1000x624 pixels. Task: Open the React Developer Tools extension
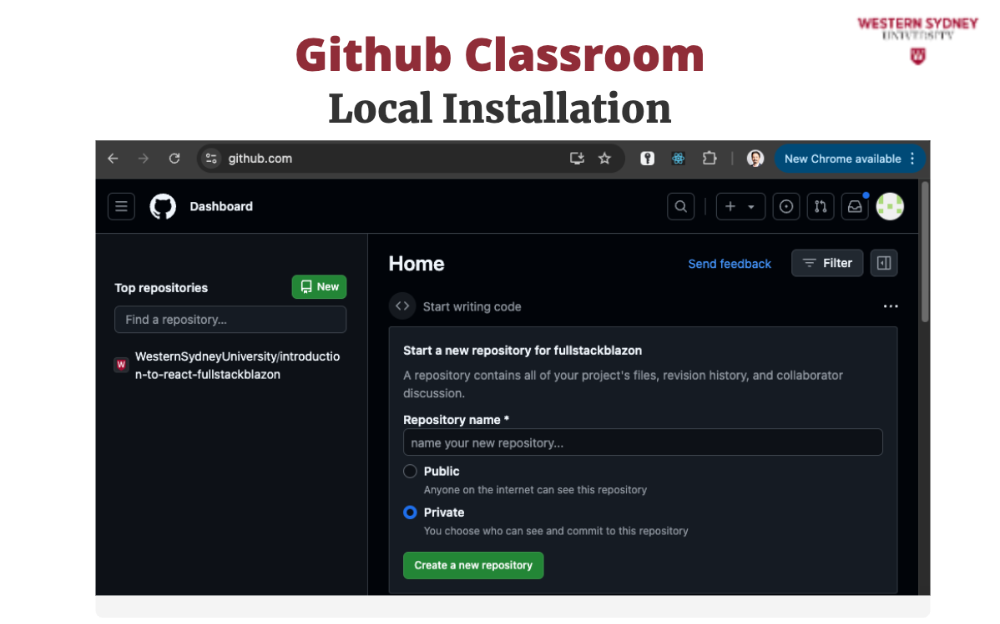[678, 159]
